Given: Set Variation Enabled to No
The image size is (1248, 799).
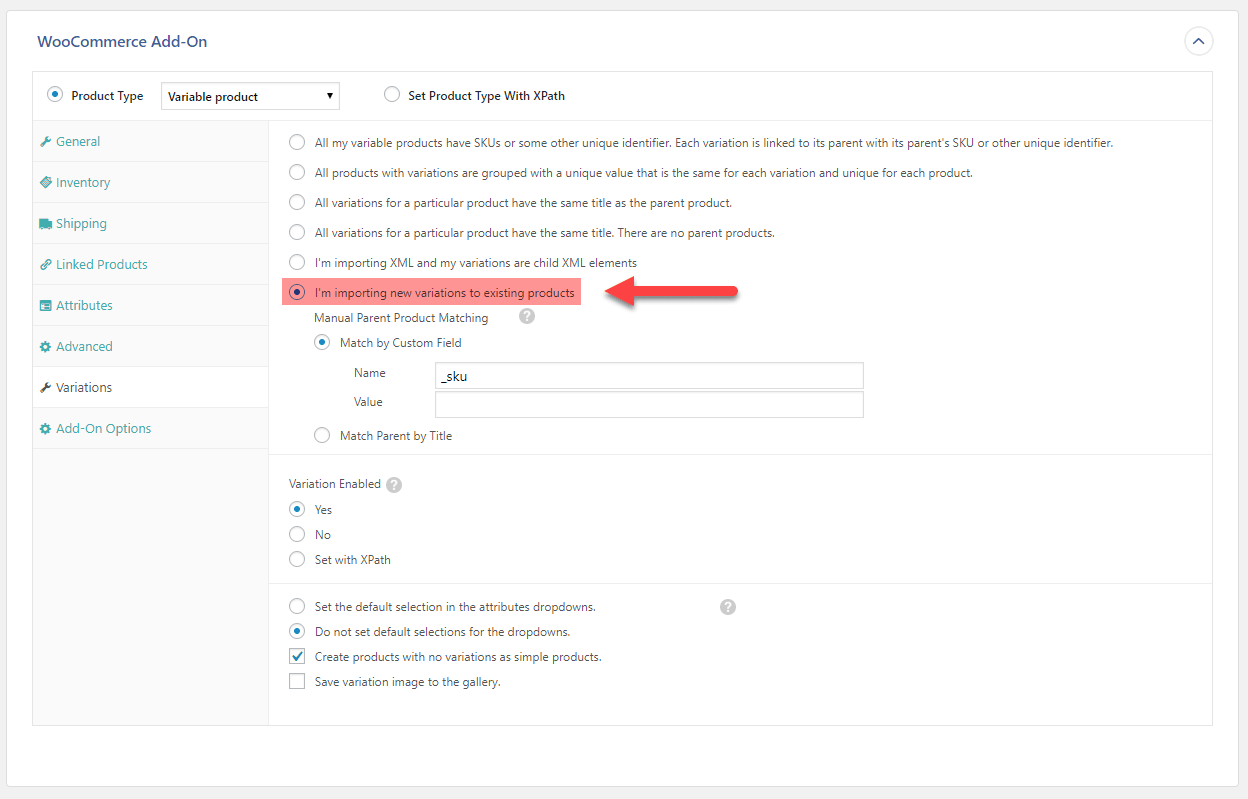Looking at the screenshot, I should point(297,534).
